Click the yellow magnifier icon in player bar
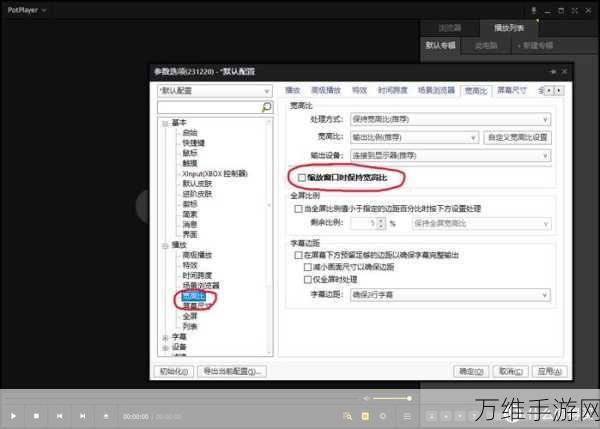 tap(347, 416)
